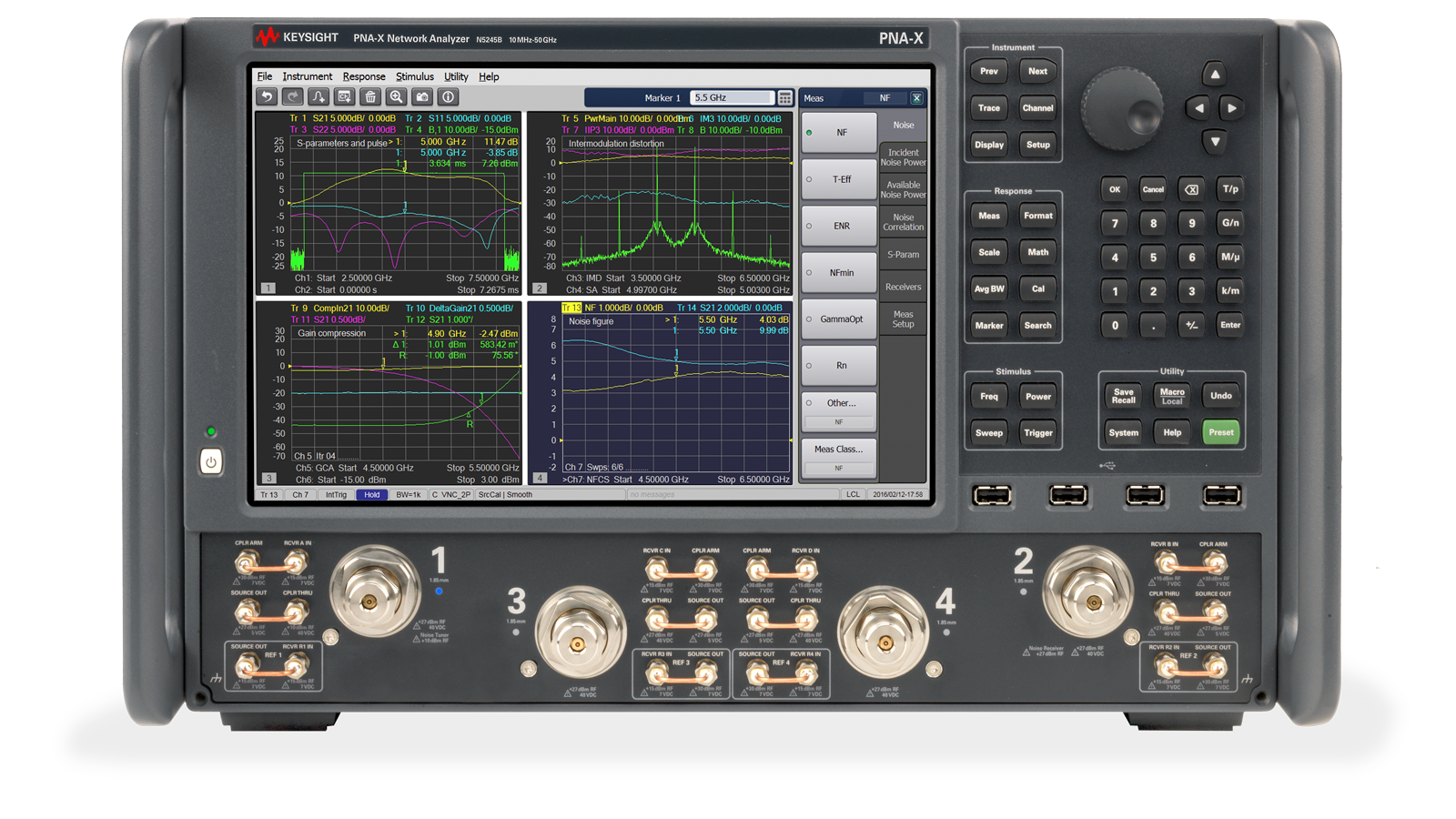
Task: Click the green Preset hardware button
Action: click(x=1221, y=432)
